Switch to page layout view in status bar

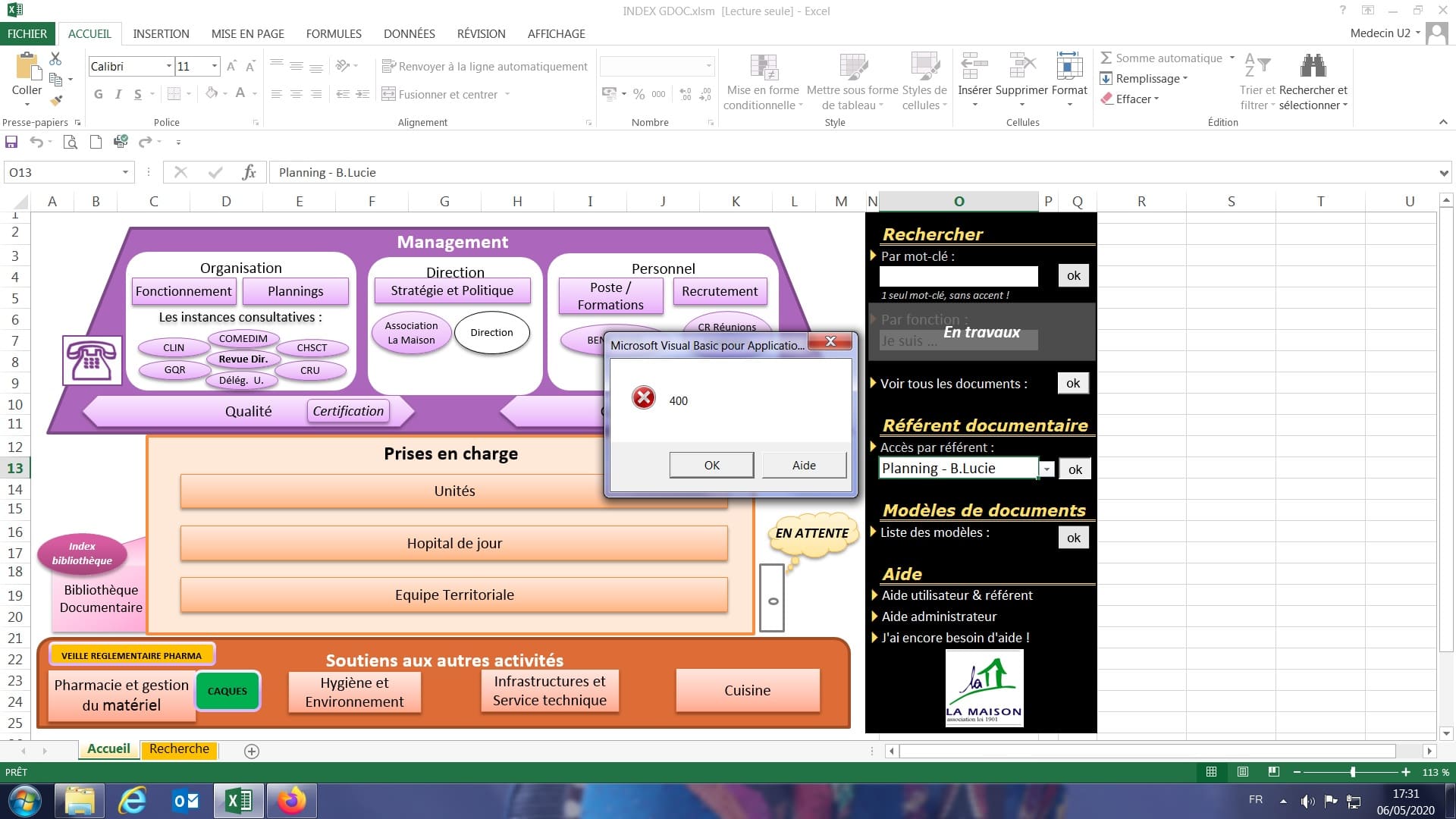[1242, 772]
